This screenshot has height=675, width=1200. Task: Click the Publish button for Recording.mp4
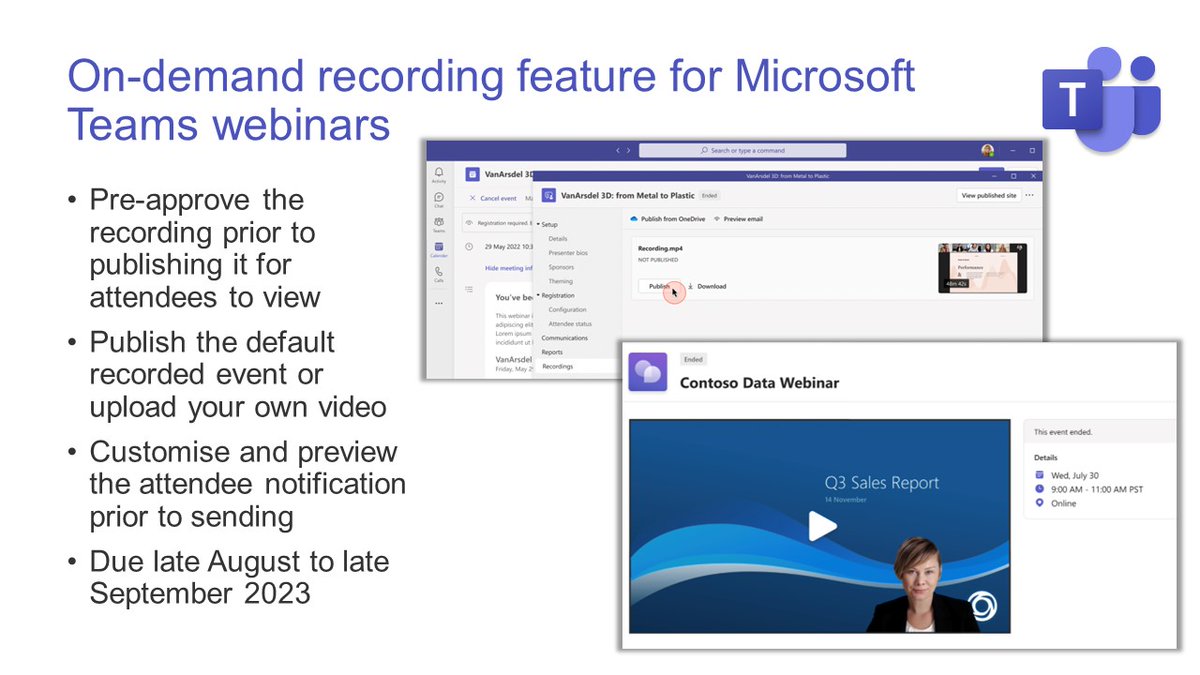pyautogui.click(x=658, y=286)
